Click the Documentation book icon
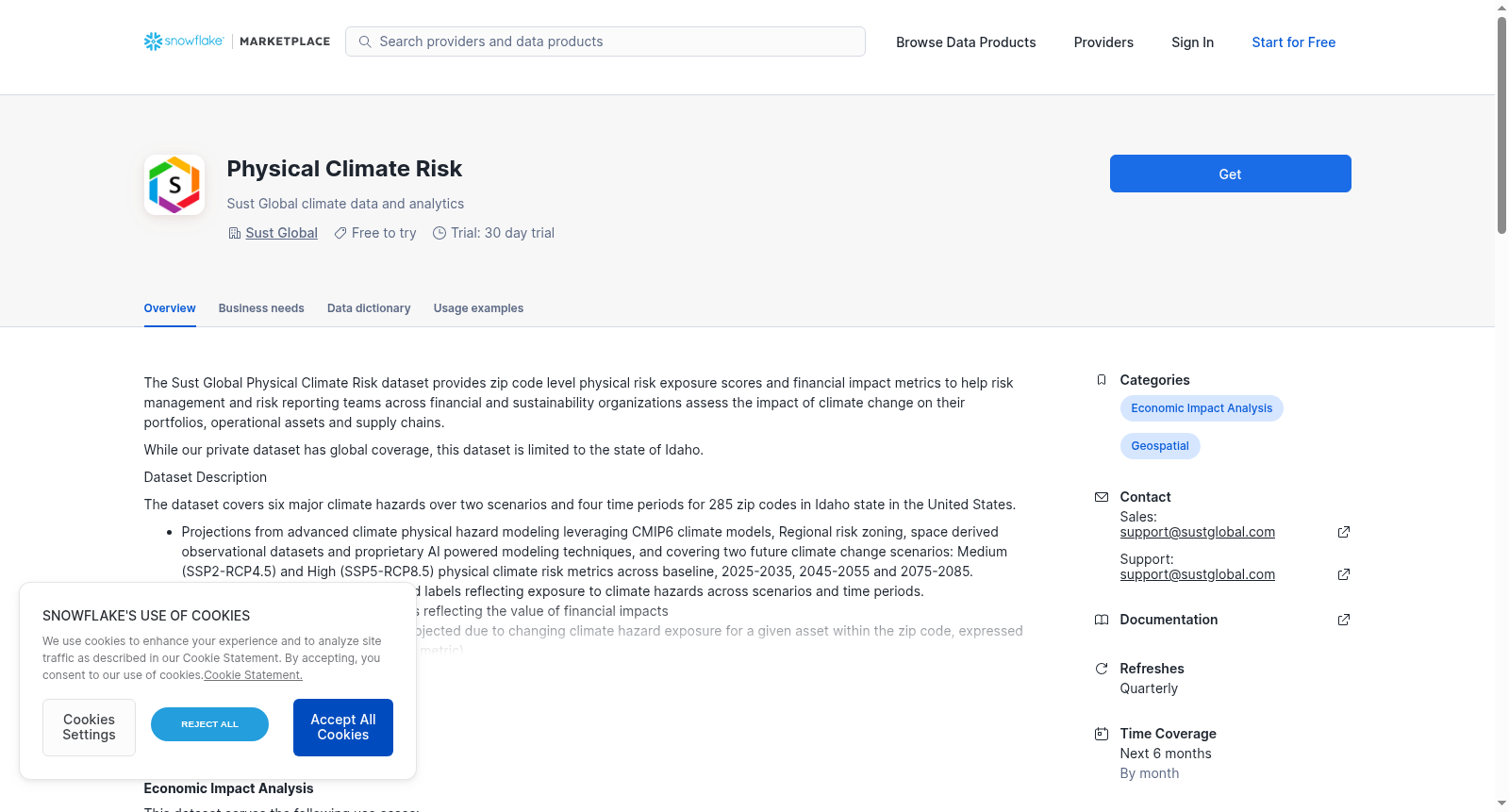 (1102, 620)
